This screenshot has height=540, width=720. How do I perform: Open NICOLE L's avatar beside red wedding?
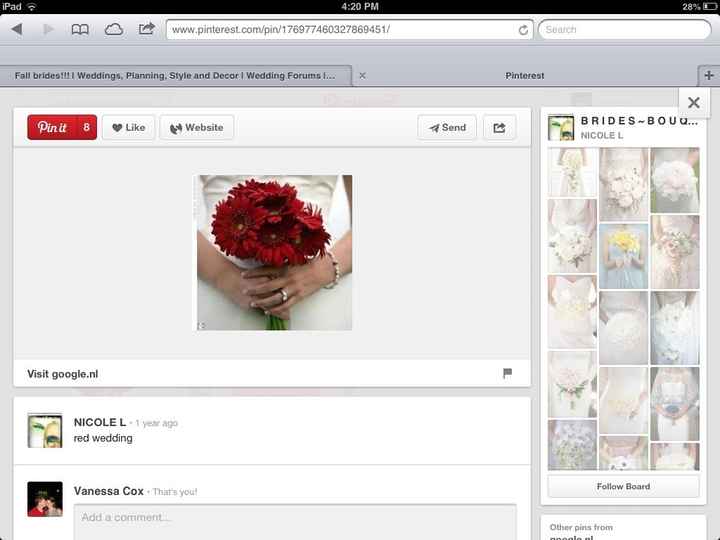45,431
